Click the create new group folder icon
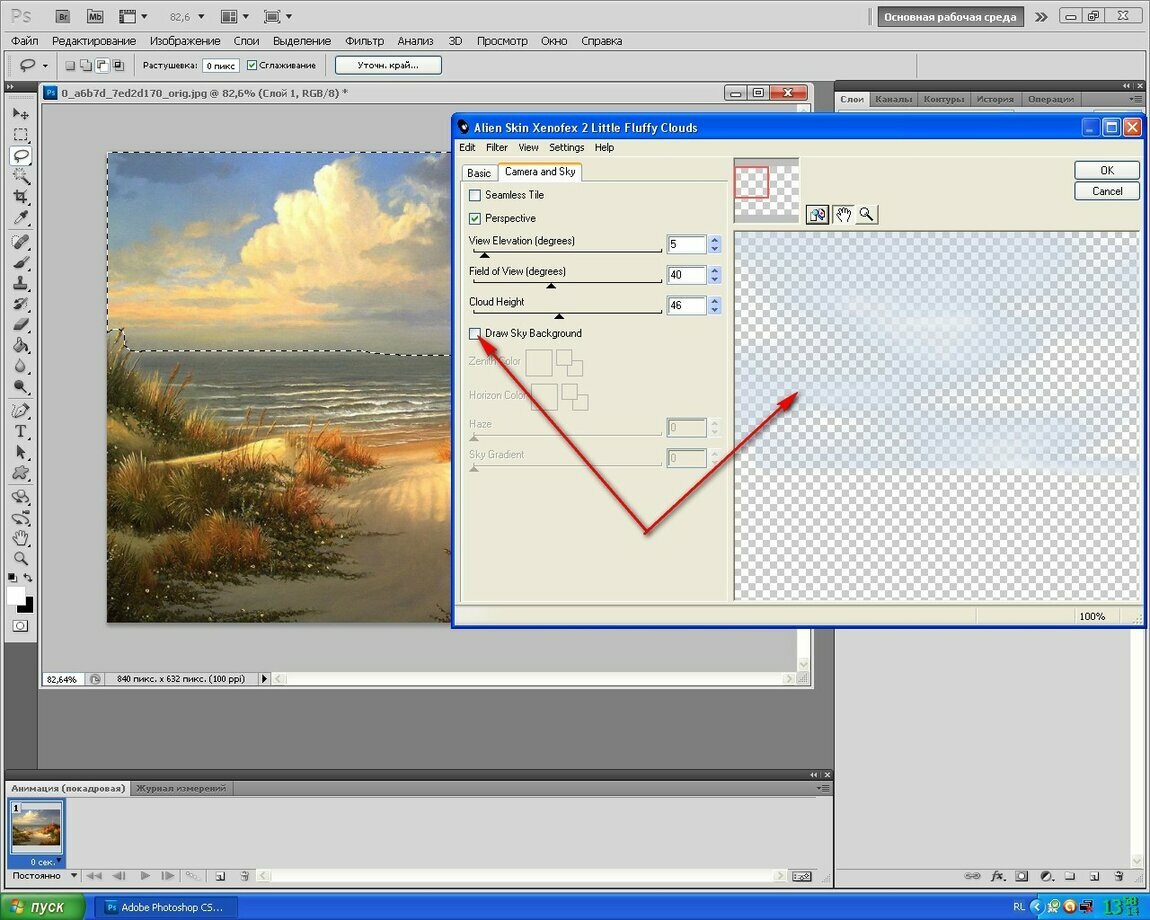 click(1070, 876)
